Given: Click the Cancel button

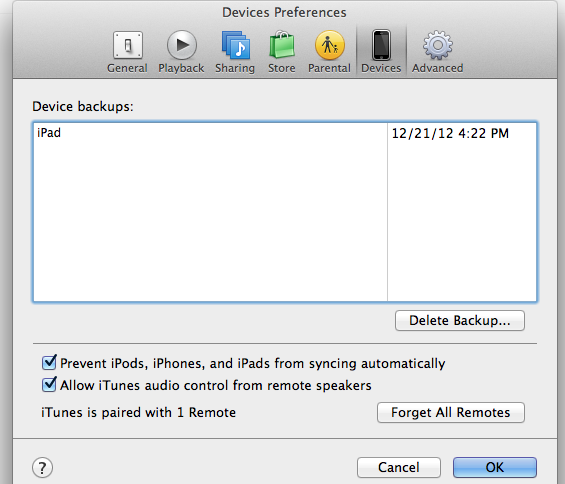Looking at the screenshot, I should click(x=399, y=467).
